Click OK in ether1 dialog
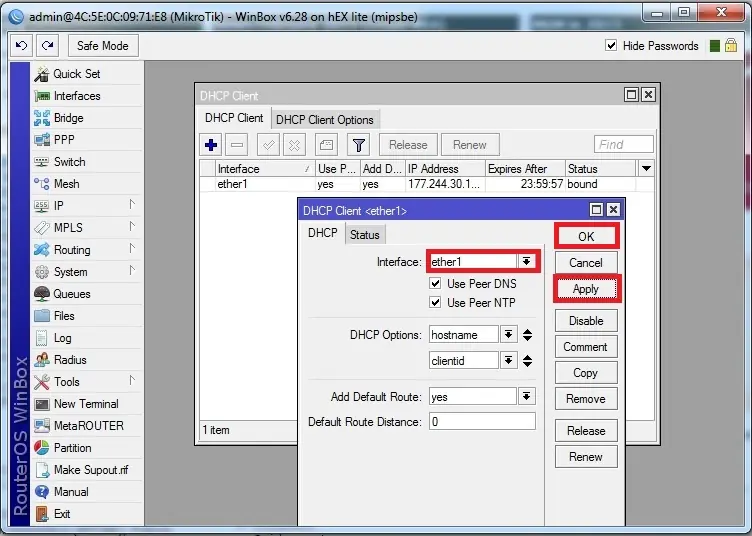Screen dimensions: 752x536 [586, 236]
